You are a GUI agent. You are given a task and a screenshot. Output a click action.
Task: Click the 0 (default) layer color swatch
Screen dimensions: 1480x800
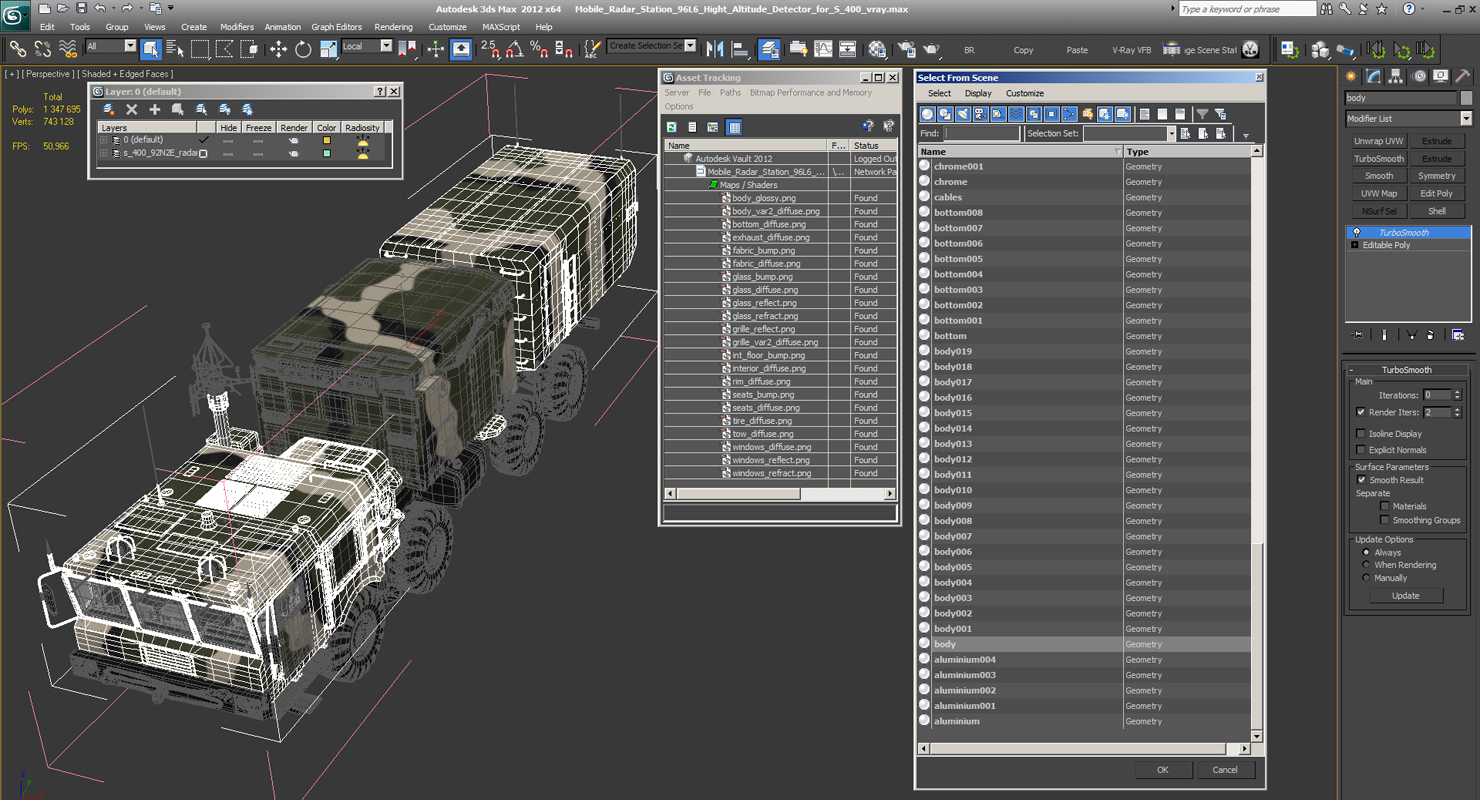click(x=326, y=140)
